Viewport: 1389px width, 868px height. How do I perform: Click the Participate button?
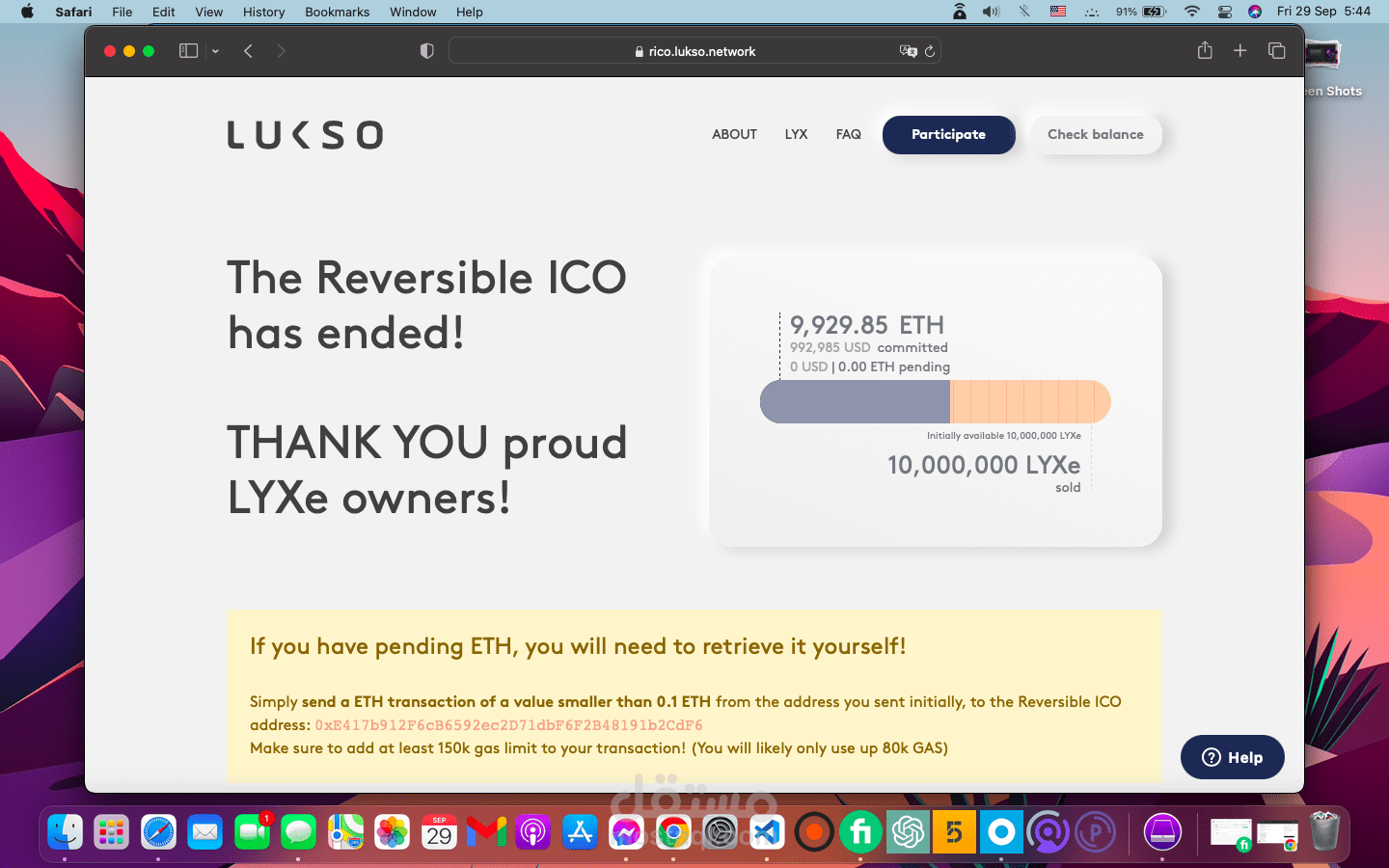click(948, 134)
